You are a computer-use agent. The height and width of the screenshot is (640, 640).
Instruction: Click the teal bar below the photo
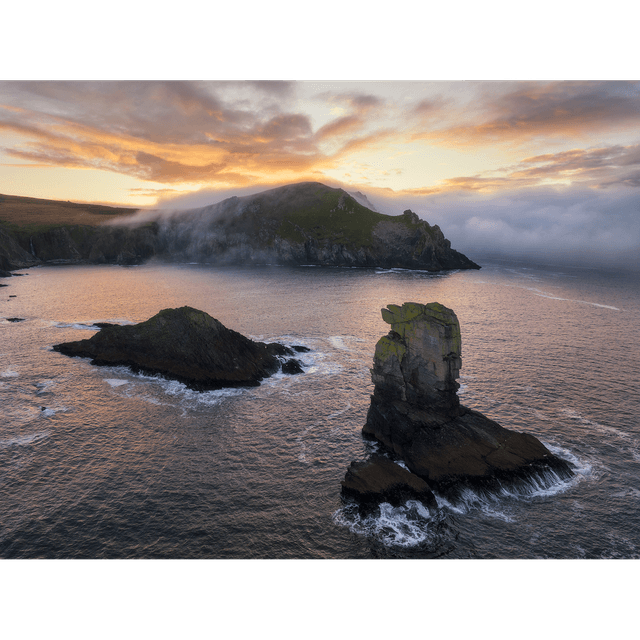[x=320, y=600]
